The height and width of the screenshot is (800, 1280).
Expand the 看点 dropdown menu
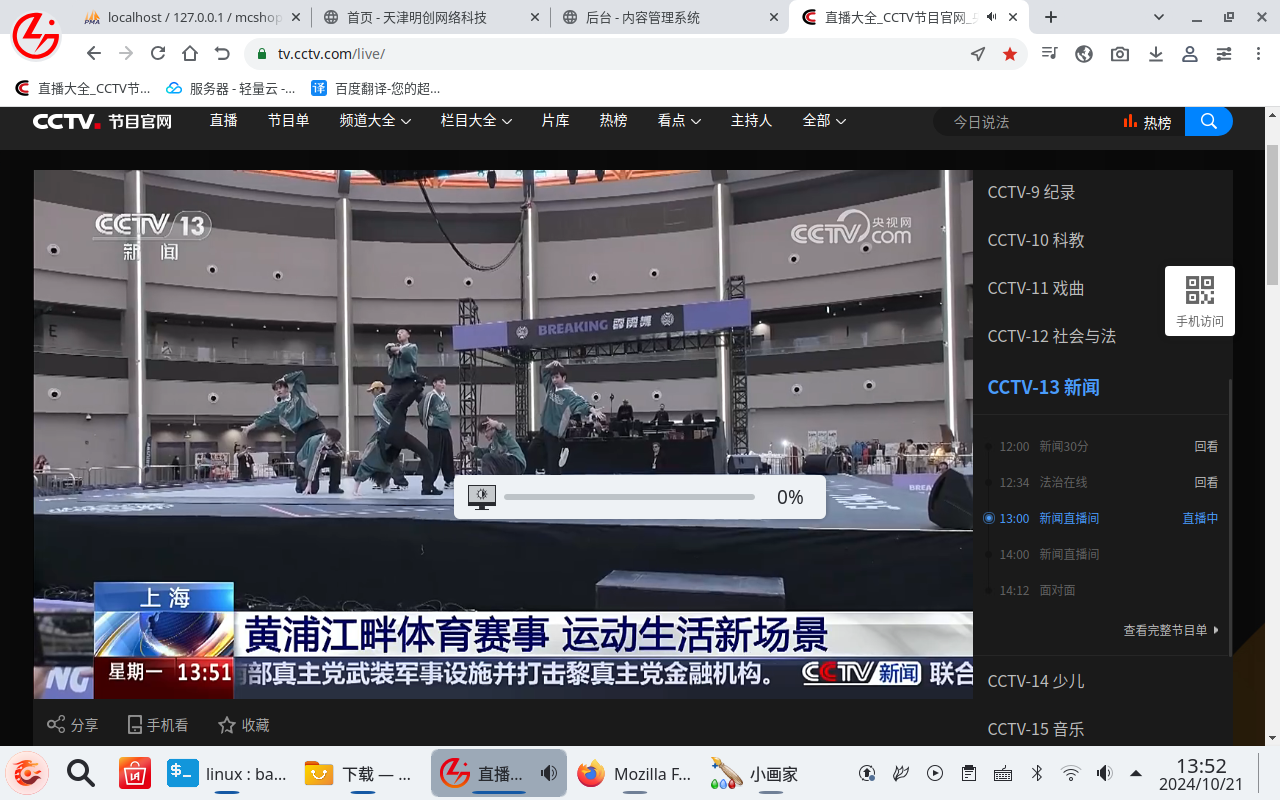click(x=679, y=120)
